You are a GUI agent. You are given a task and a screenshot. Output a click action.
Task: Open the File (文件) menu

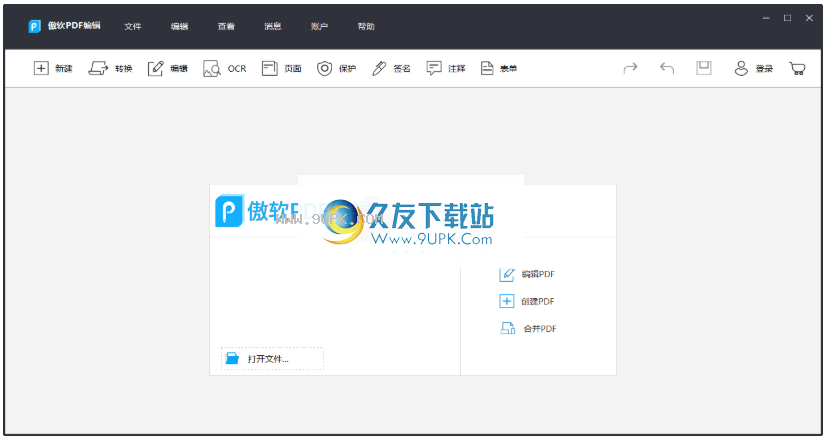pyautogui.click(x=133, y=26)
